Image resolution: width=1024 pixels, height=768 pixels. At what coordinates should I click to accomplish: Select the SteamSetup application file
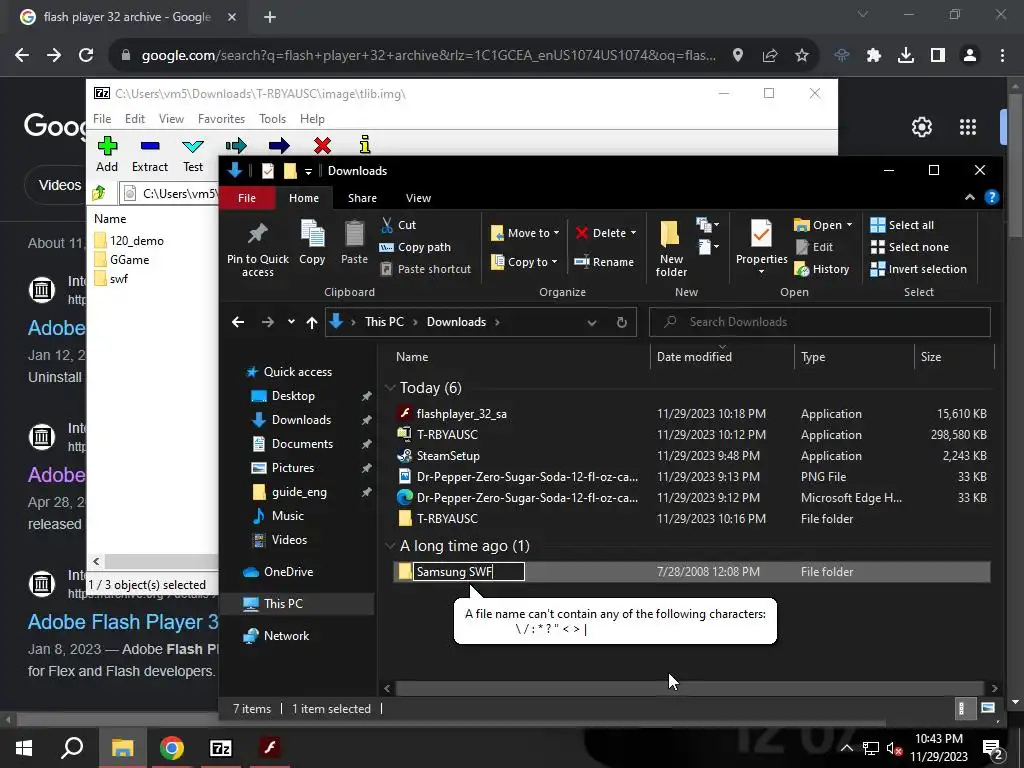pos(692,456)
